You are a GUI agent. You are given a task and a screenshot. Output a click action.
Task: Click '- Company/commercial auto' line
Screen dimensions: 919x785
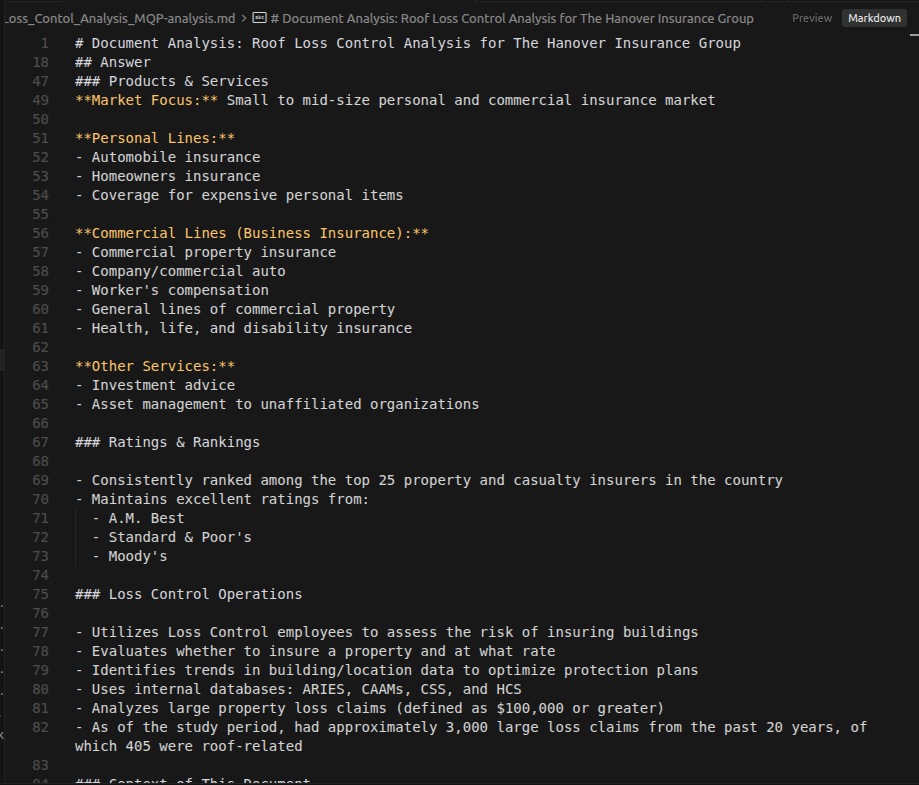pyautogui.click(x=181, y=271)
